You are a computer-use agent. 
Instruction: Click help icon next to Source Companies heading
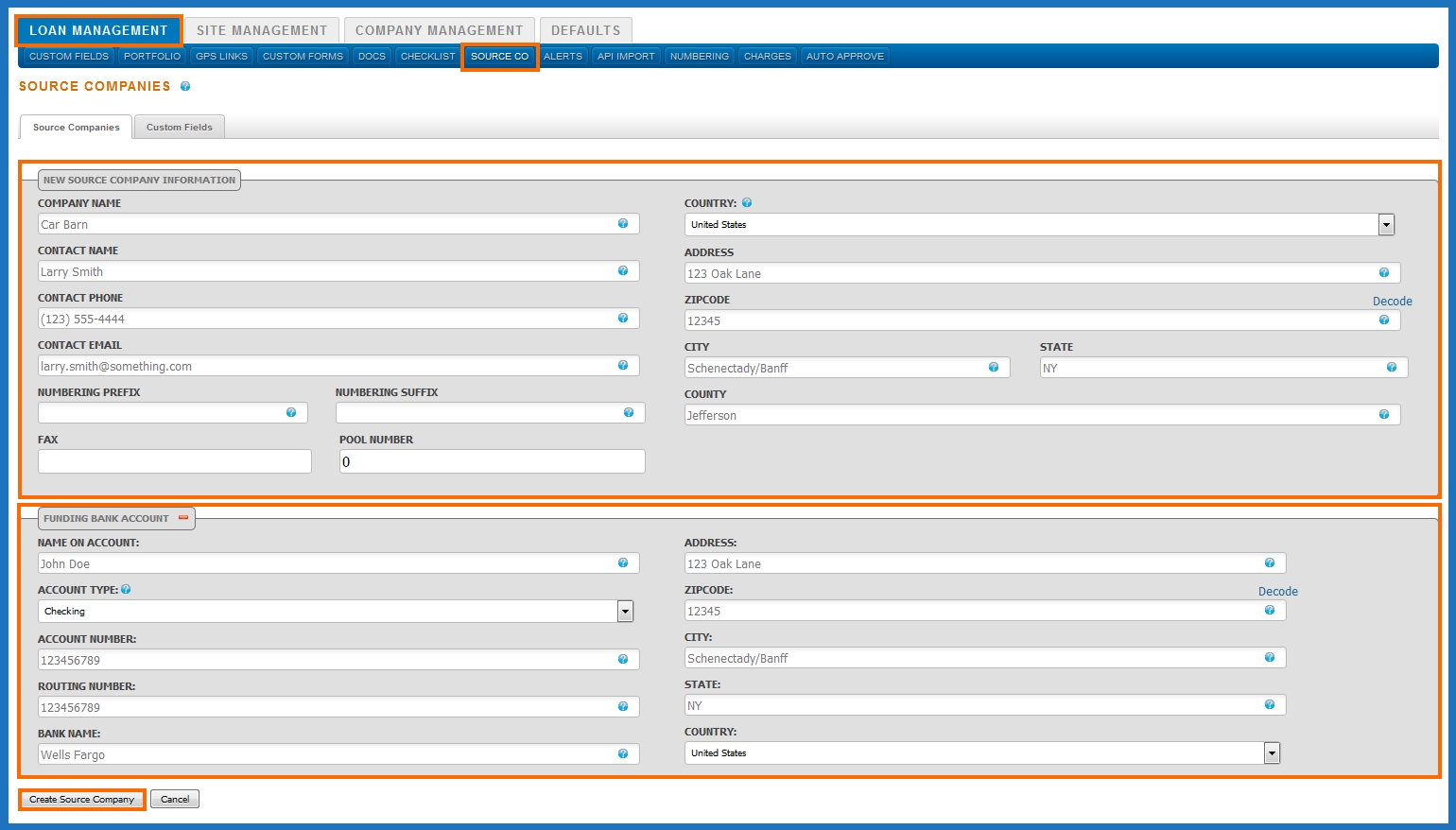[185, 86]
